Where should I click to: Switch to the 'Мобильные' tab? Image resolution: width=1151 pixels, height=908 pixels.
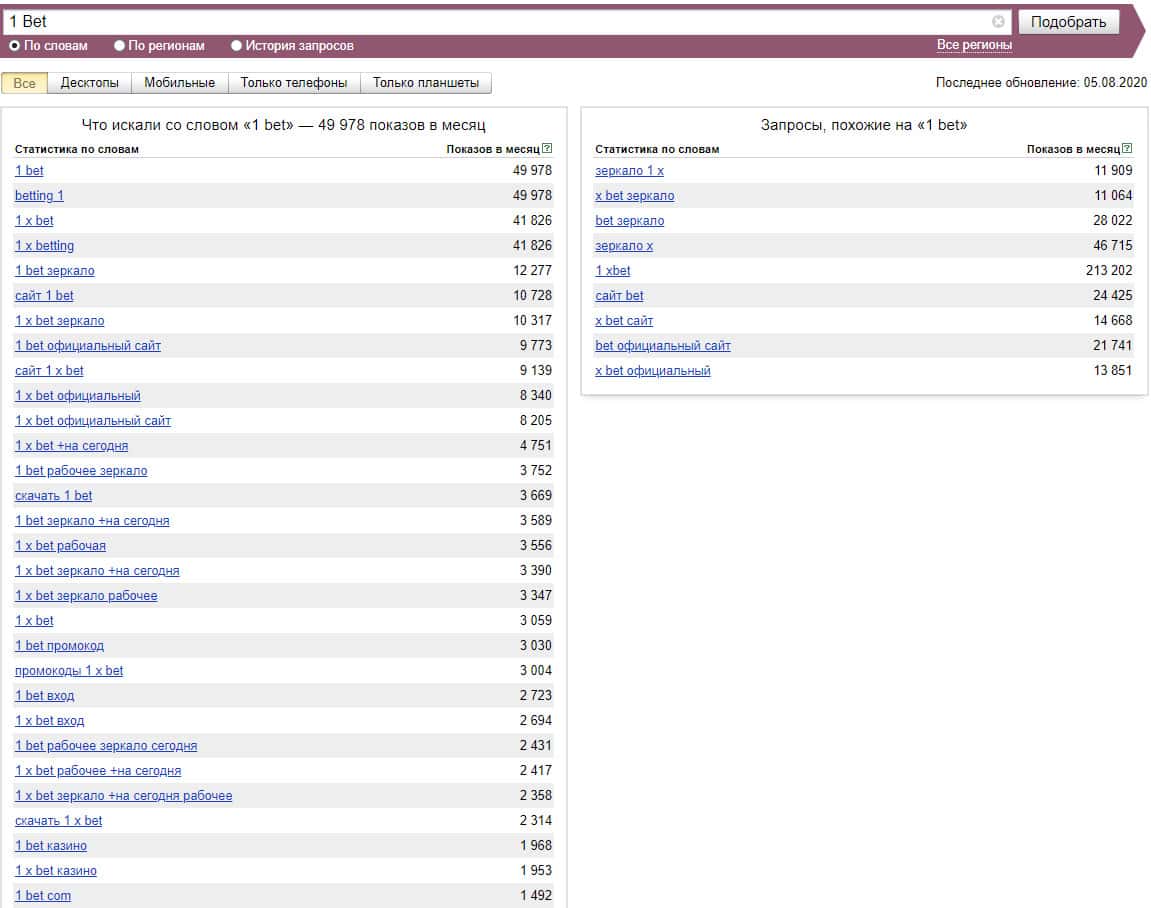pyautogui.click(x=179, y=83)
